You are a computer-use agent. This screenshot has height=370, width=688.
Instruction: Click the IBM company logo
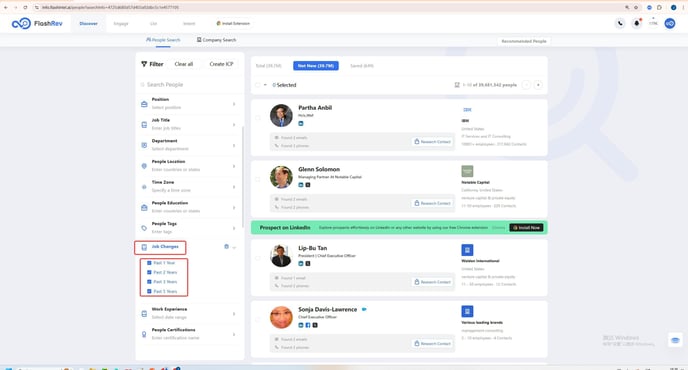467,110
